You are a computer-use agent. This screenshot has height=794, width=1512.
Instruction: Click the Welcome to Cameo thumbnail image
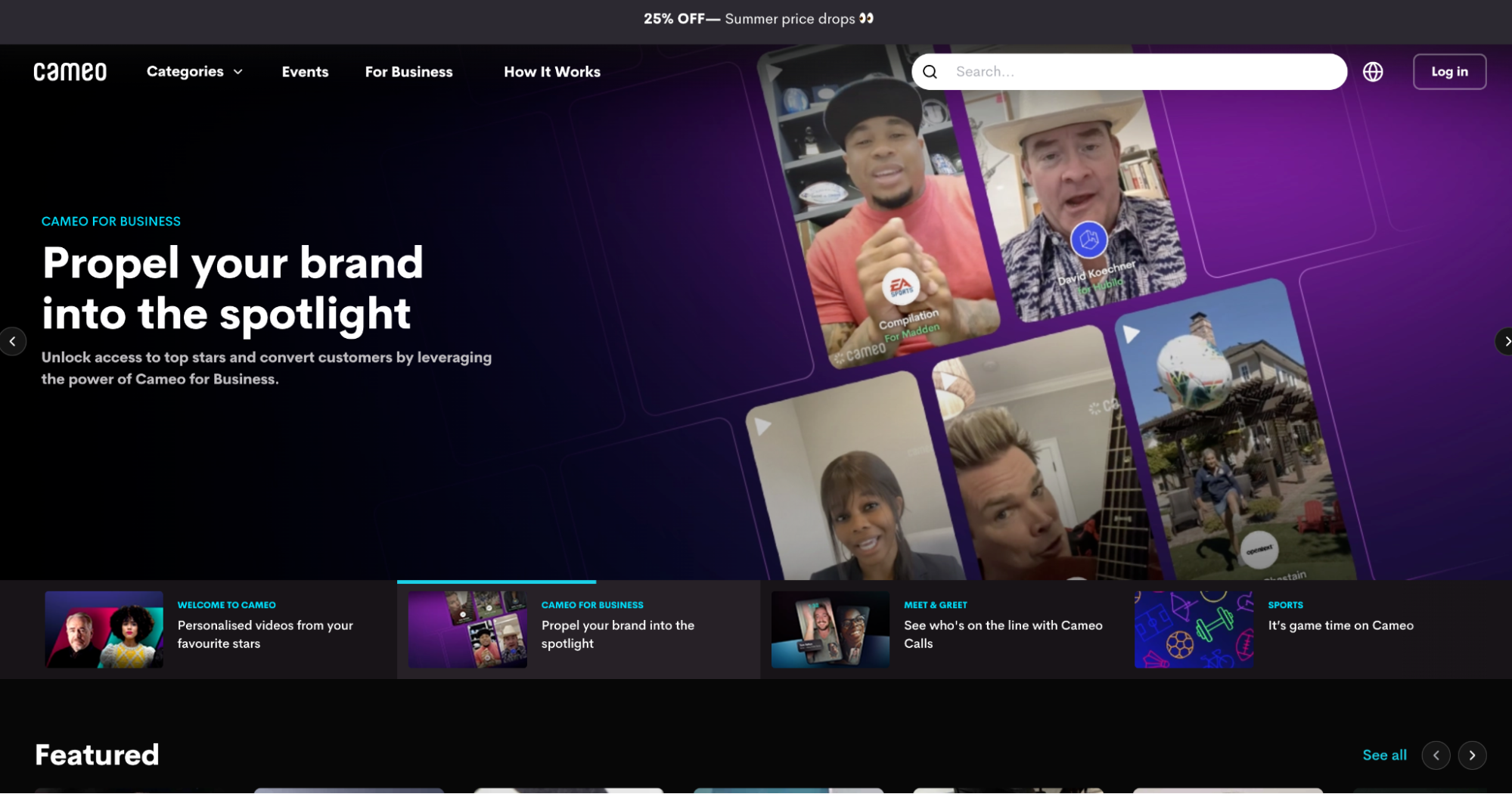click(104, 629)
